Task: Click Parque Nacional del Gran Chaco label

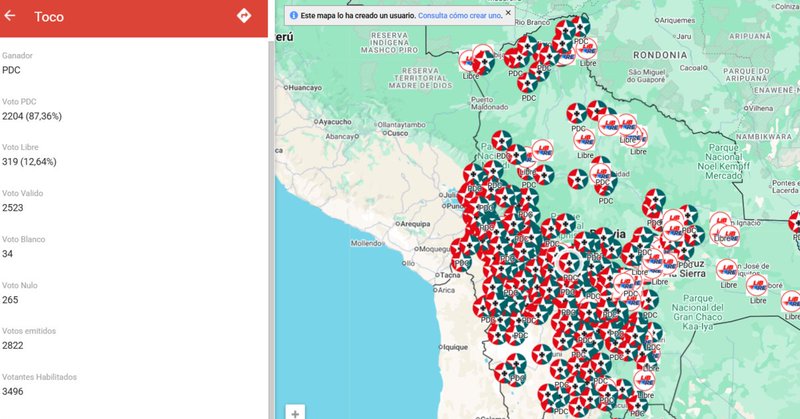Action: (x=697, y=312)
